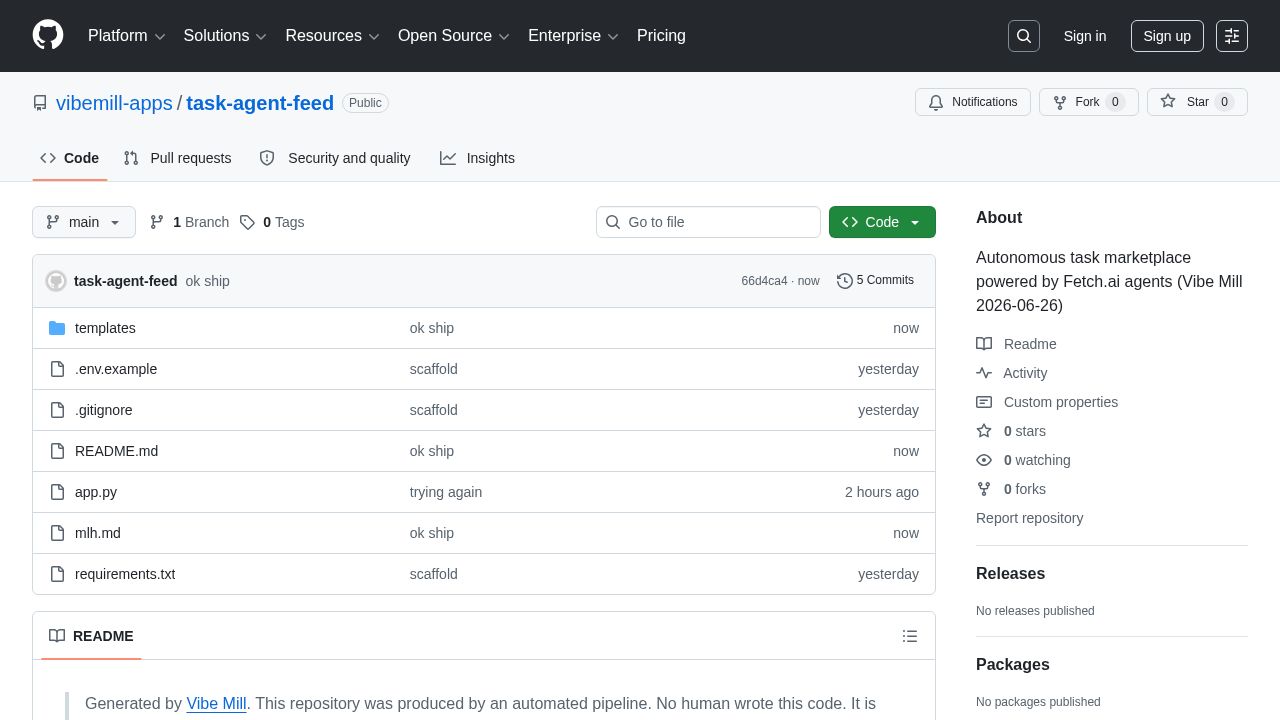This screenshot has width=1280, height=720.
Task: Open the Releases heading link
Action: coord(1010,574)
